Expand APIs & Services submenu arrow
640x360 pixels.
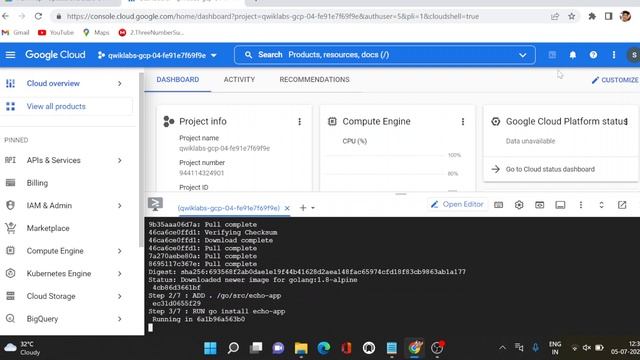[120, 160]
